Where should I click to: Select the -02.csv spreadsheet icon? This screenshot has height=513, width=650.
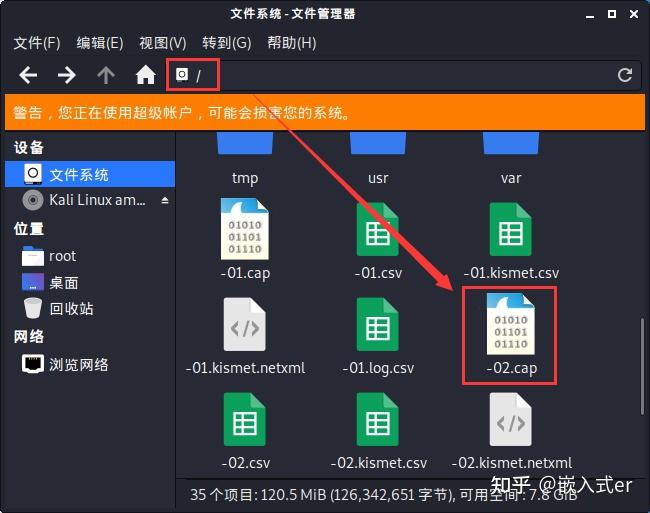[245, 419]
